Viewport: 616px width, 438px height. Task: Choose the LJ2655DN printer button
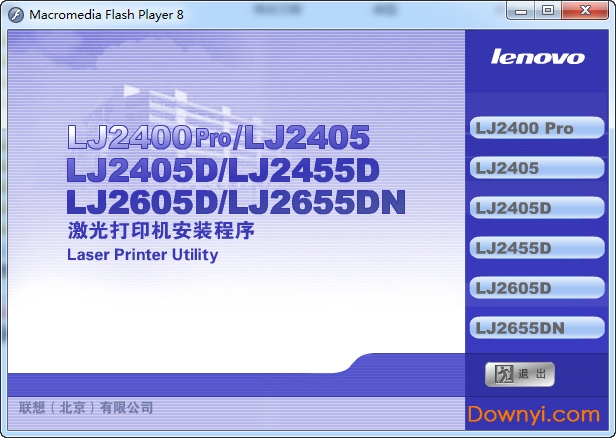537,328
